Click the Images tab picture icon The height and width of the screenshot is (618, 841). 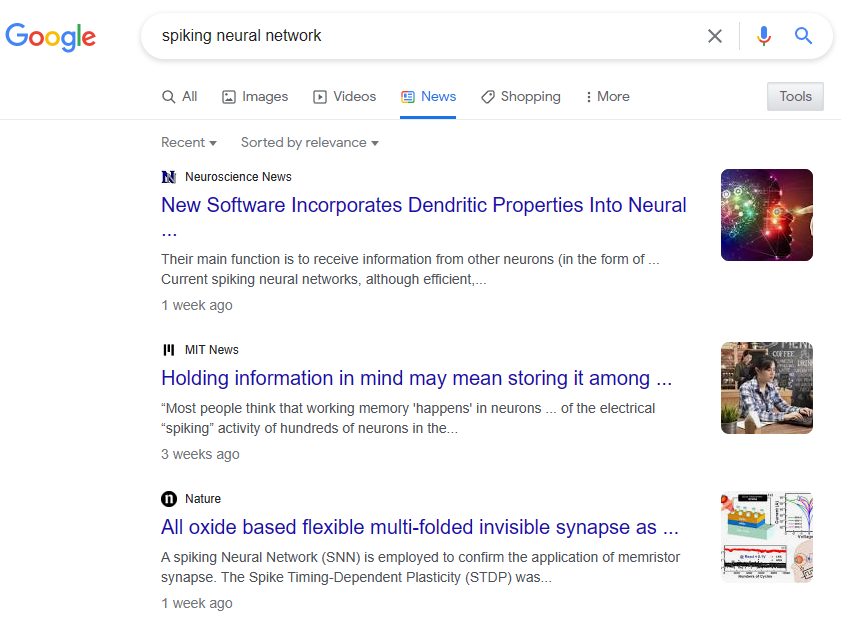click(229, 97)
